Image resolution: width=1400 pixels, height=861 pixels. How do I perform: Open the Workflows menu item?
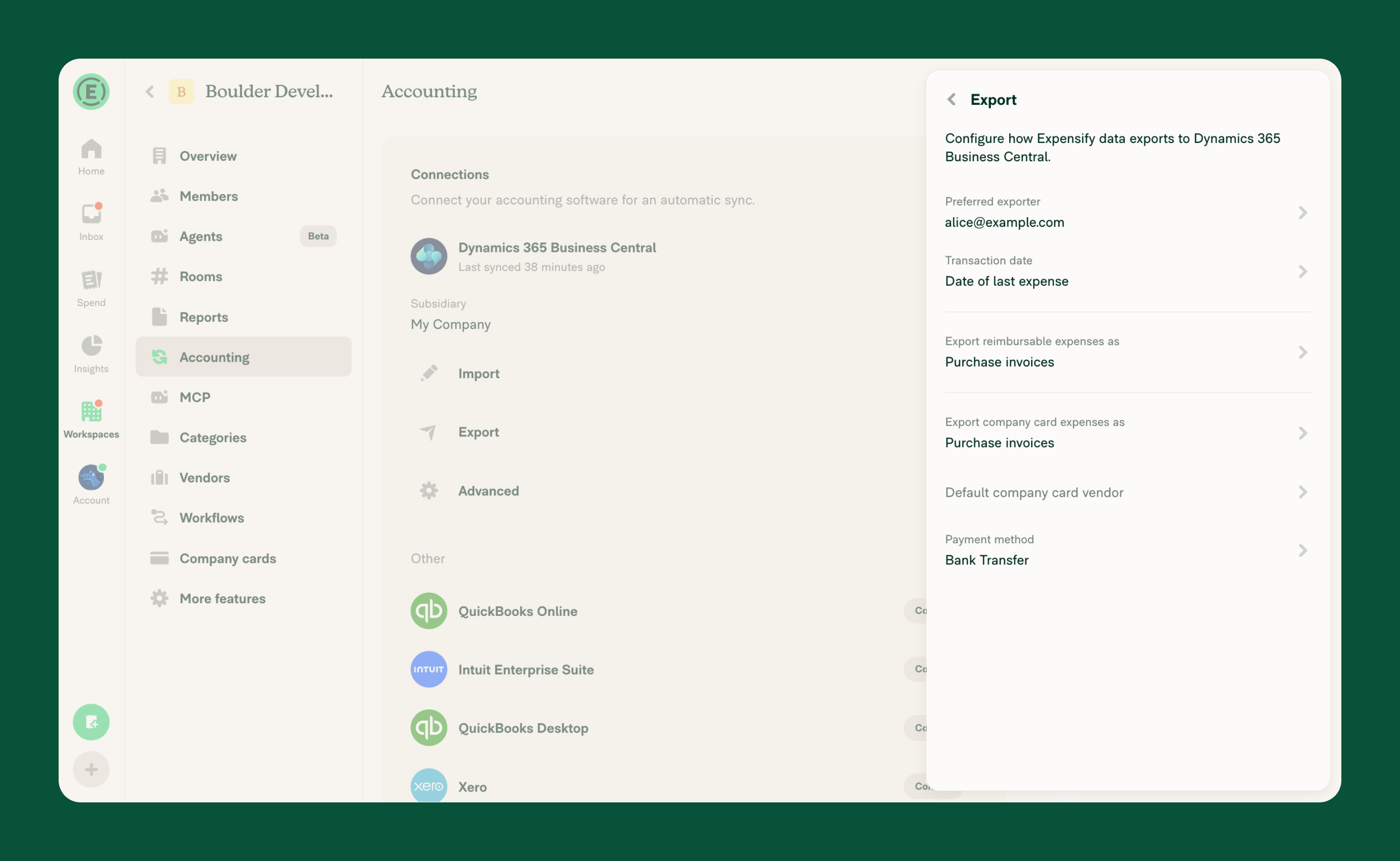pos(243,518)
